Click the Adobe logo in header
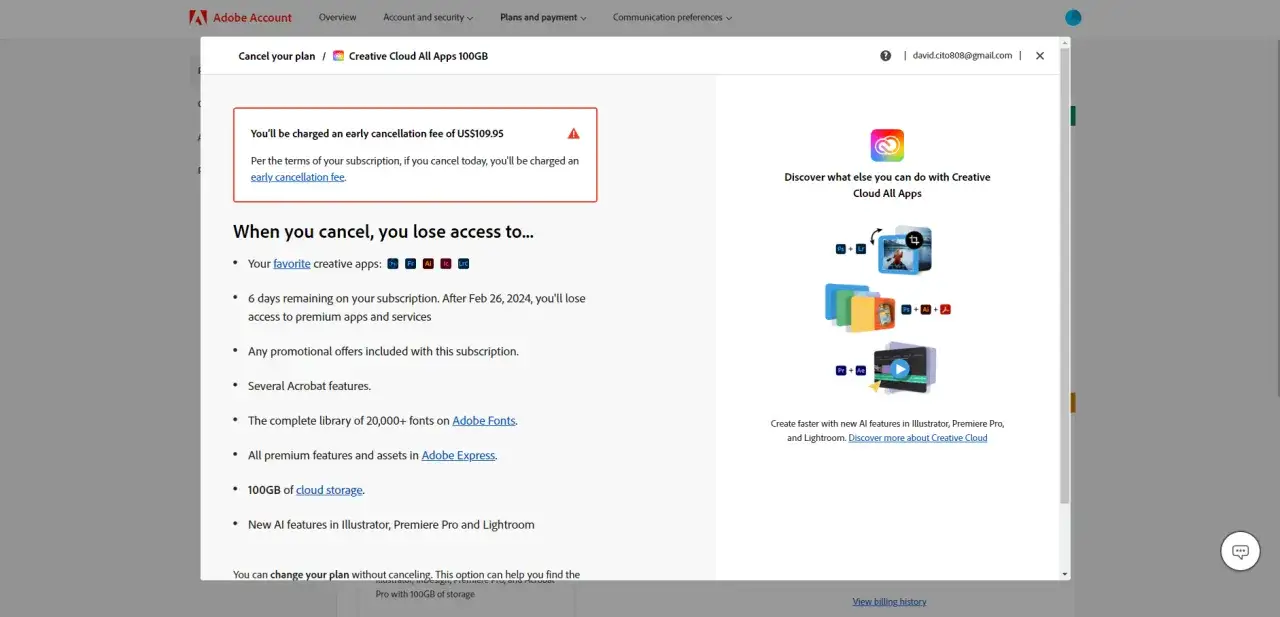 [198, 17]
